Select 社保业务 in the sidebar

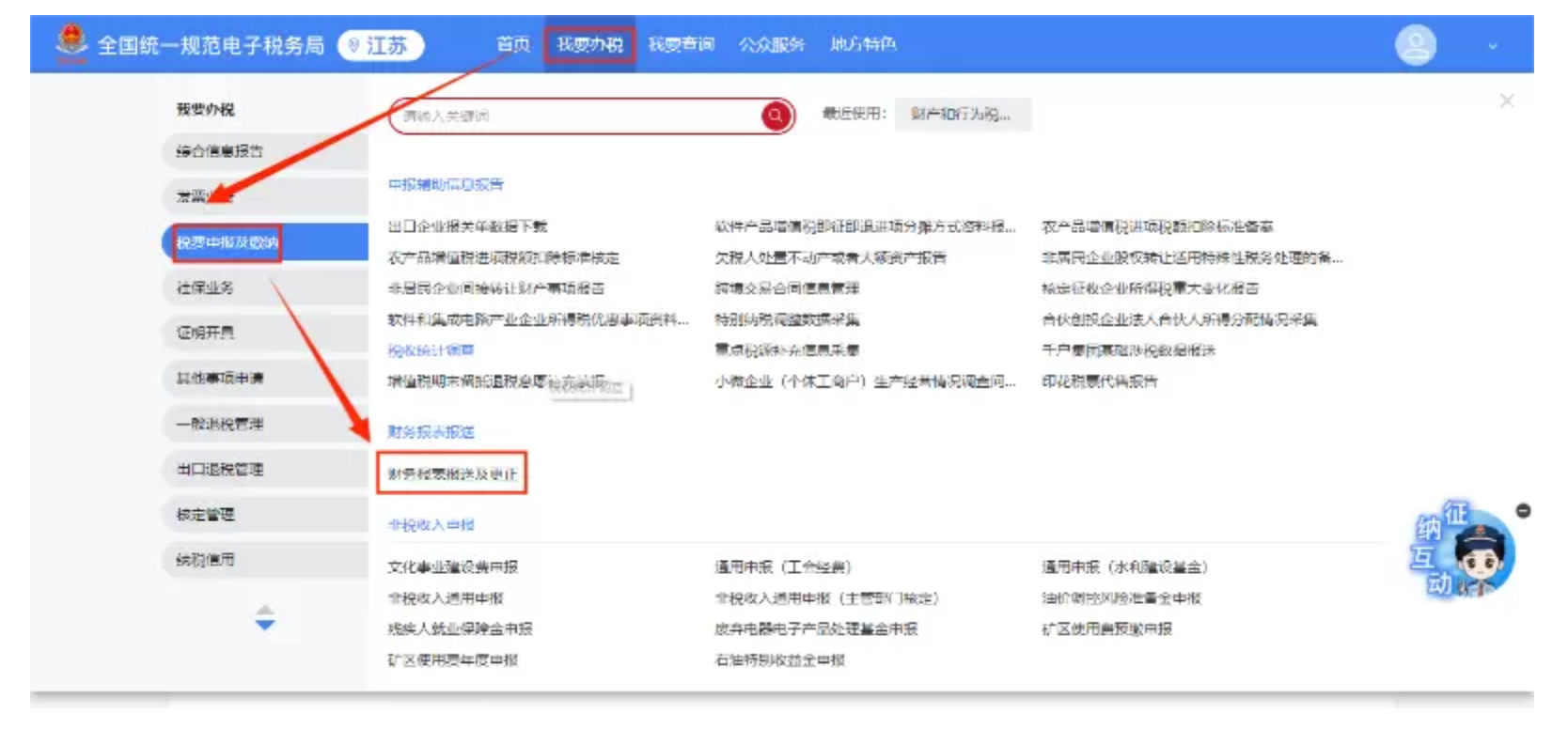coord(264,287)
